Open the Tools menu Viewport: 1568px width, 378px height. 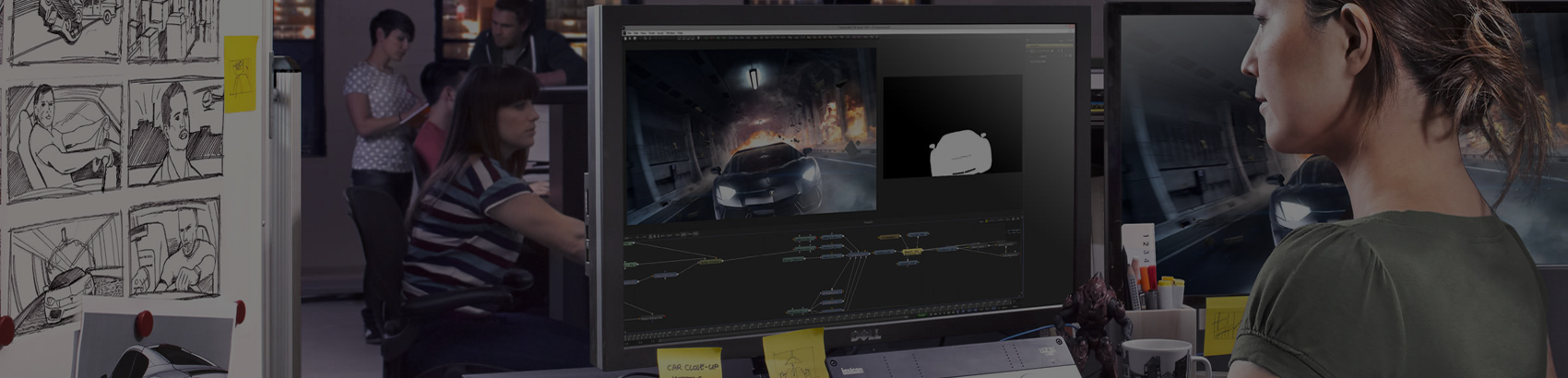651,33
